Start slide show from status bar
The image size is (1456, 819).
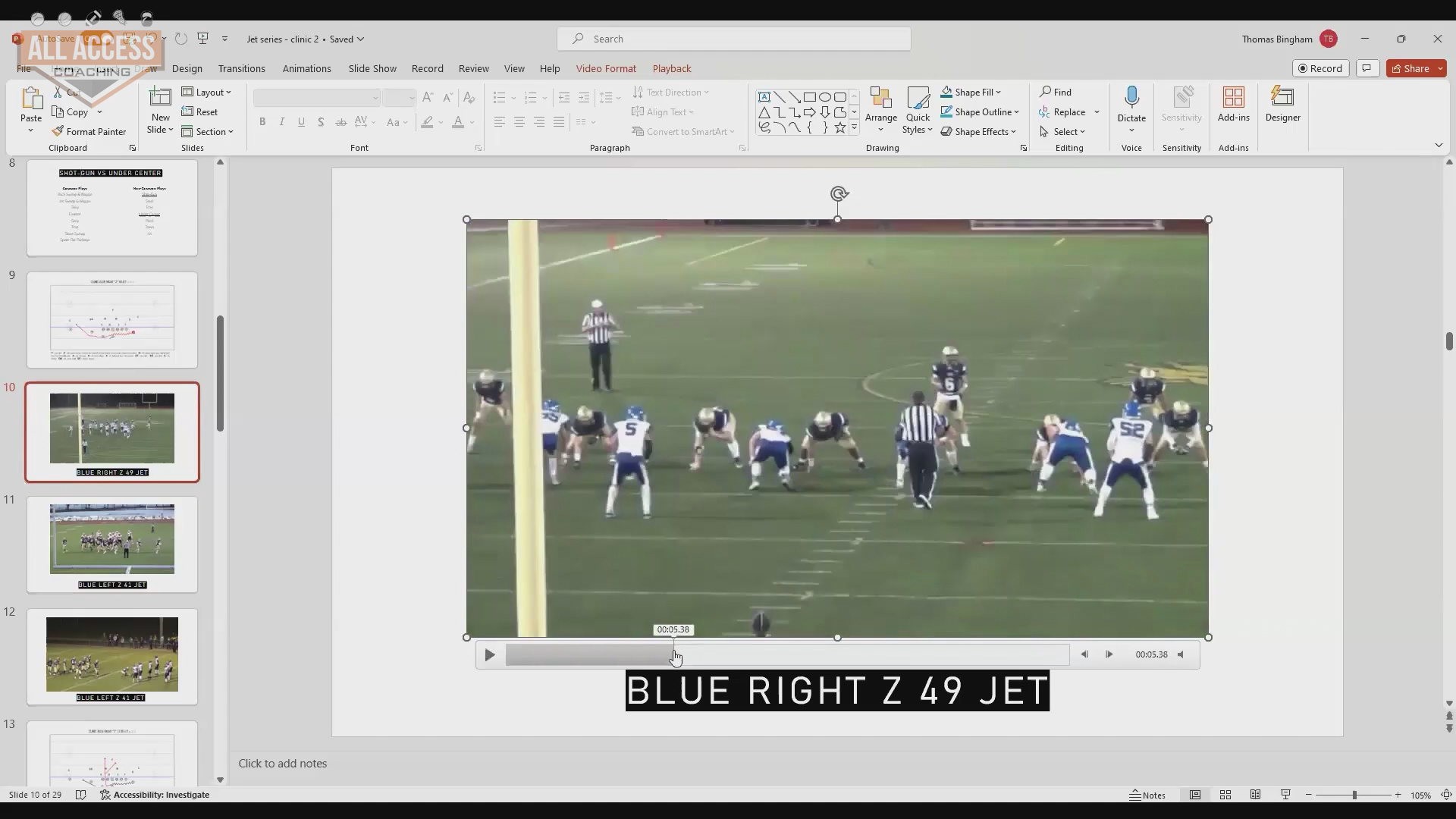point(1285,795)
